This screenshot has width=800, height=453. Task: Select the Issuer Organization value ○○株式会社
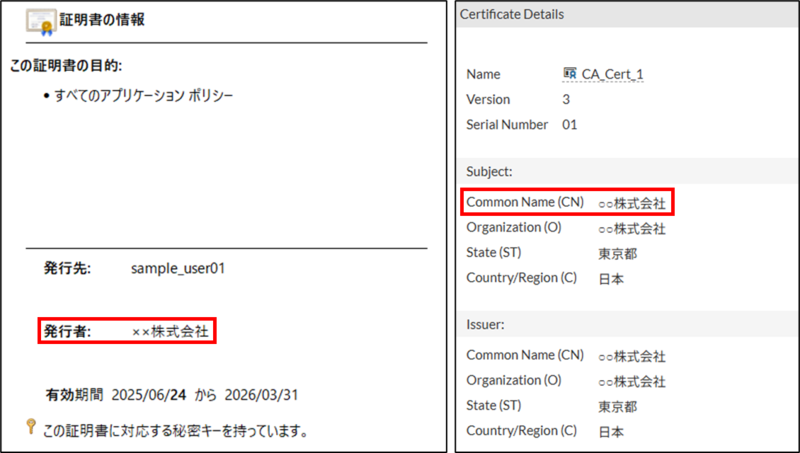click(x=632, y=382)
